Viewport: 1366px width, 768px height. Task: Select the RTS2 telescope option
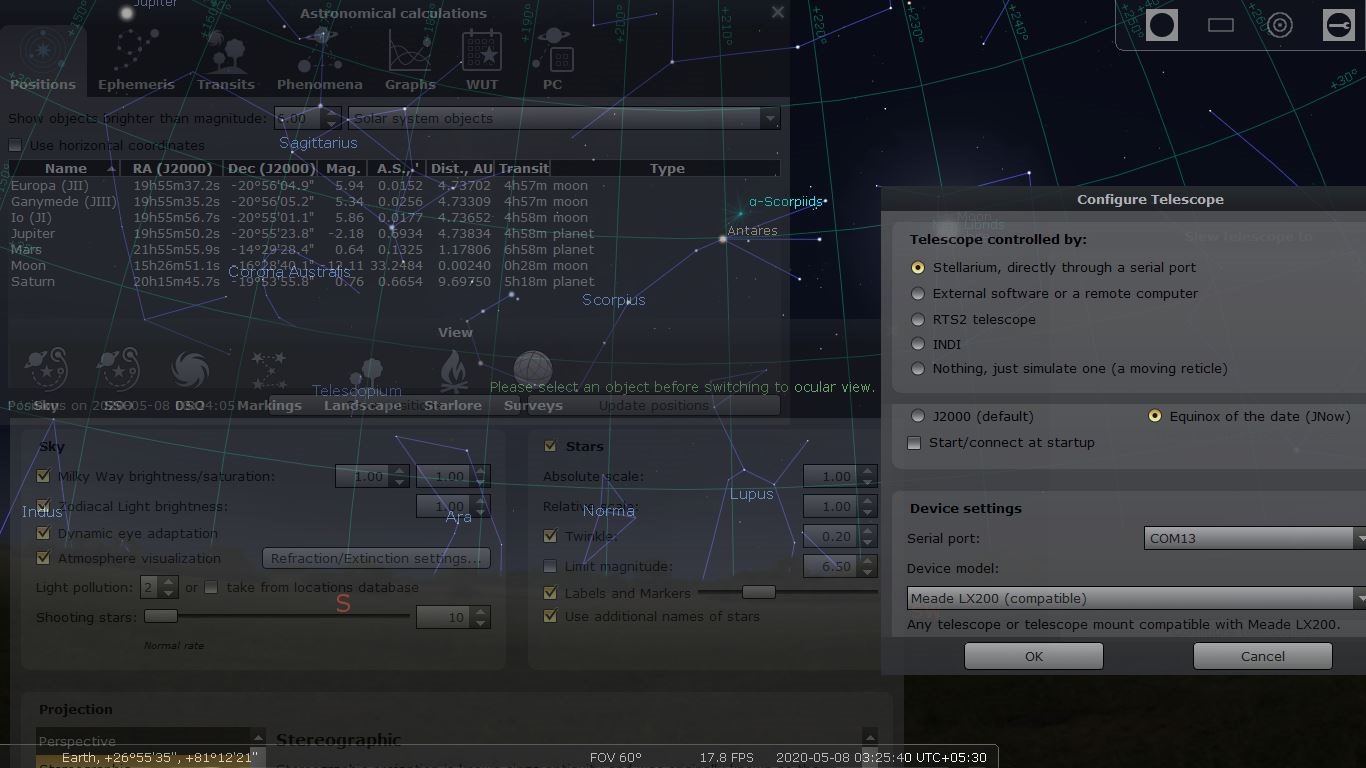pyautogui.click(x=918, y=319)
